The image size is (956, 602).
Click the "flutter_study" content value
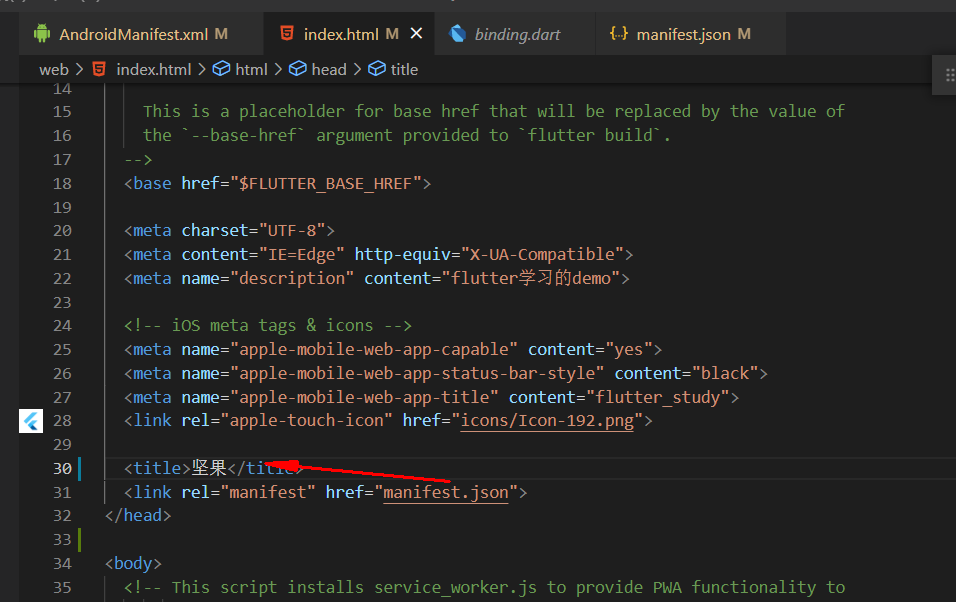pyautogui.click(x=657, y=397)
